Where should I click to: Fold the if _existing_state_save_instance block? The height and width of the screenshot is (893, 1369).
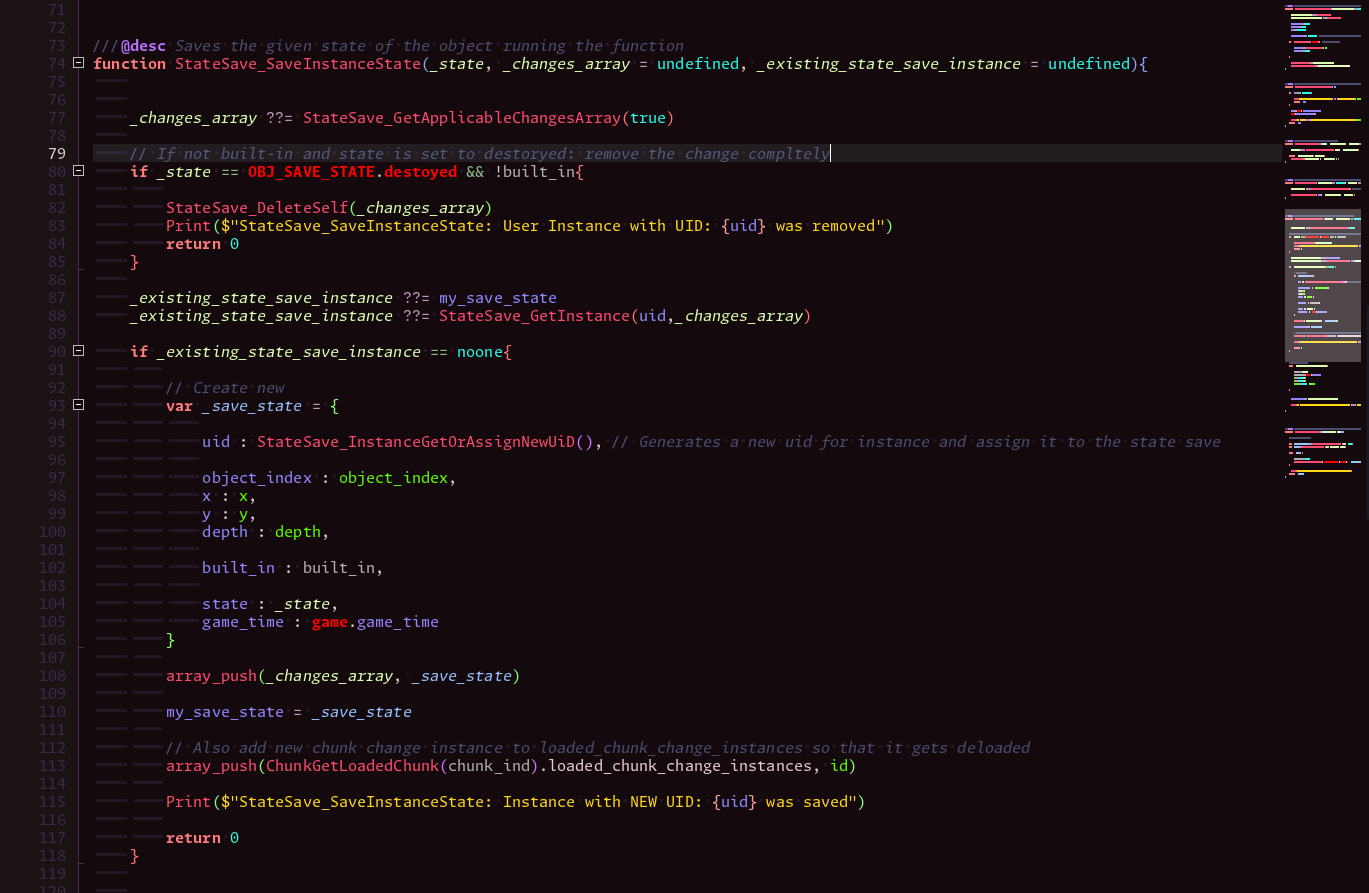[x=79, y=352]
